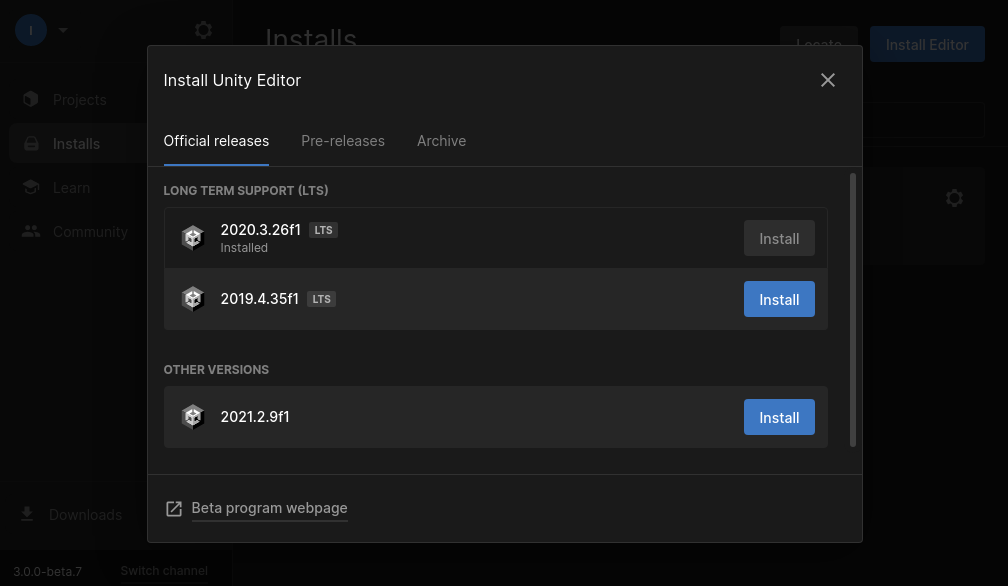Click the 2021.2.9f1 version label
Image resolution: width=1008 pixels, height=586 pixels.
(x=255, y=417)
